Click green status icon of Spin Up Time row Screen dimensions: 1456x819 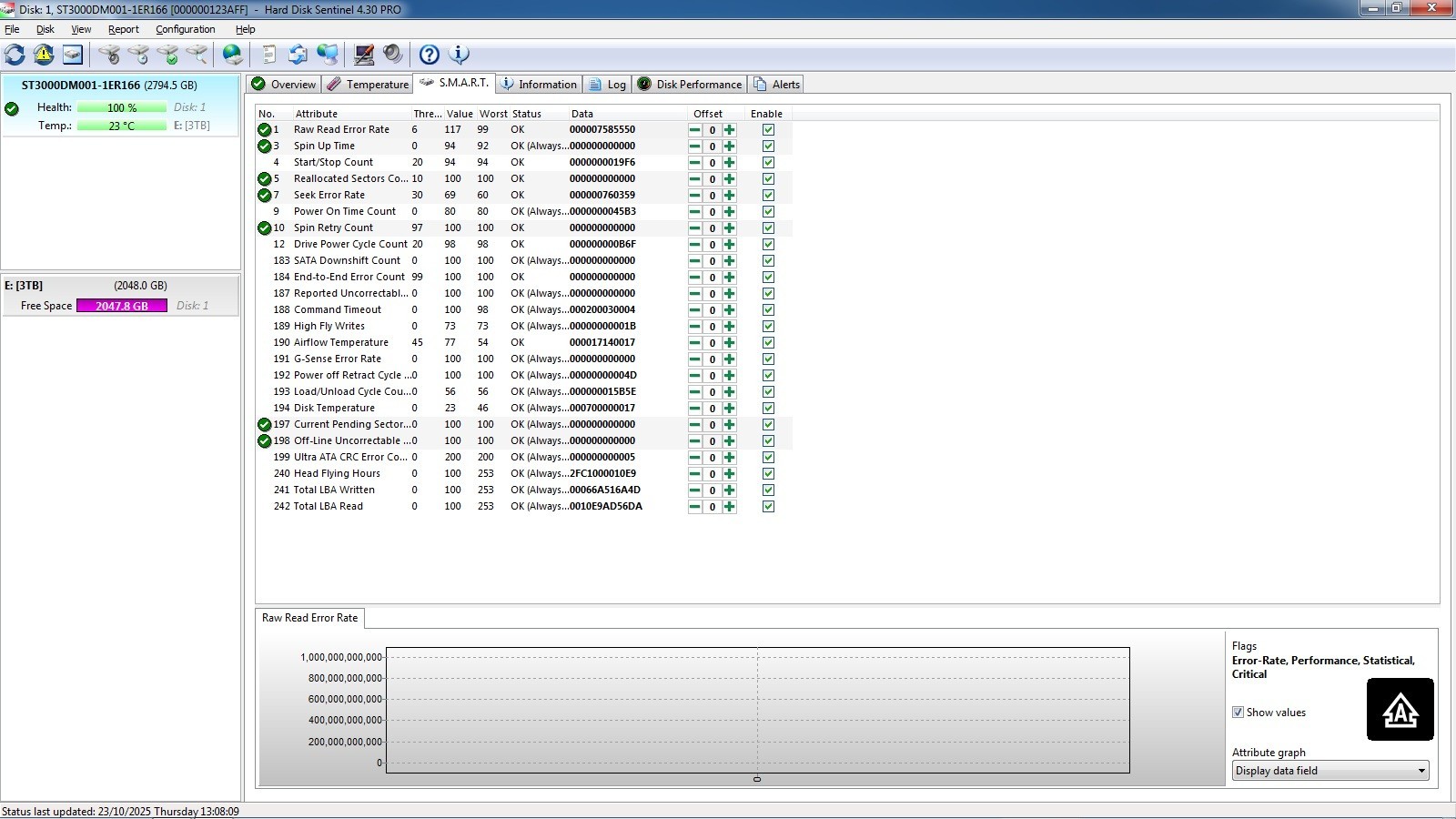(265, 147)
